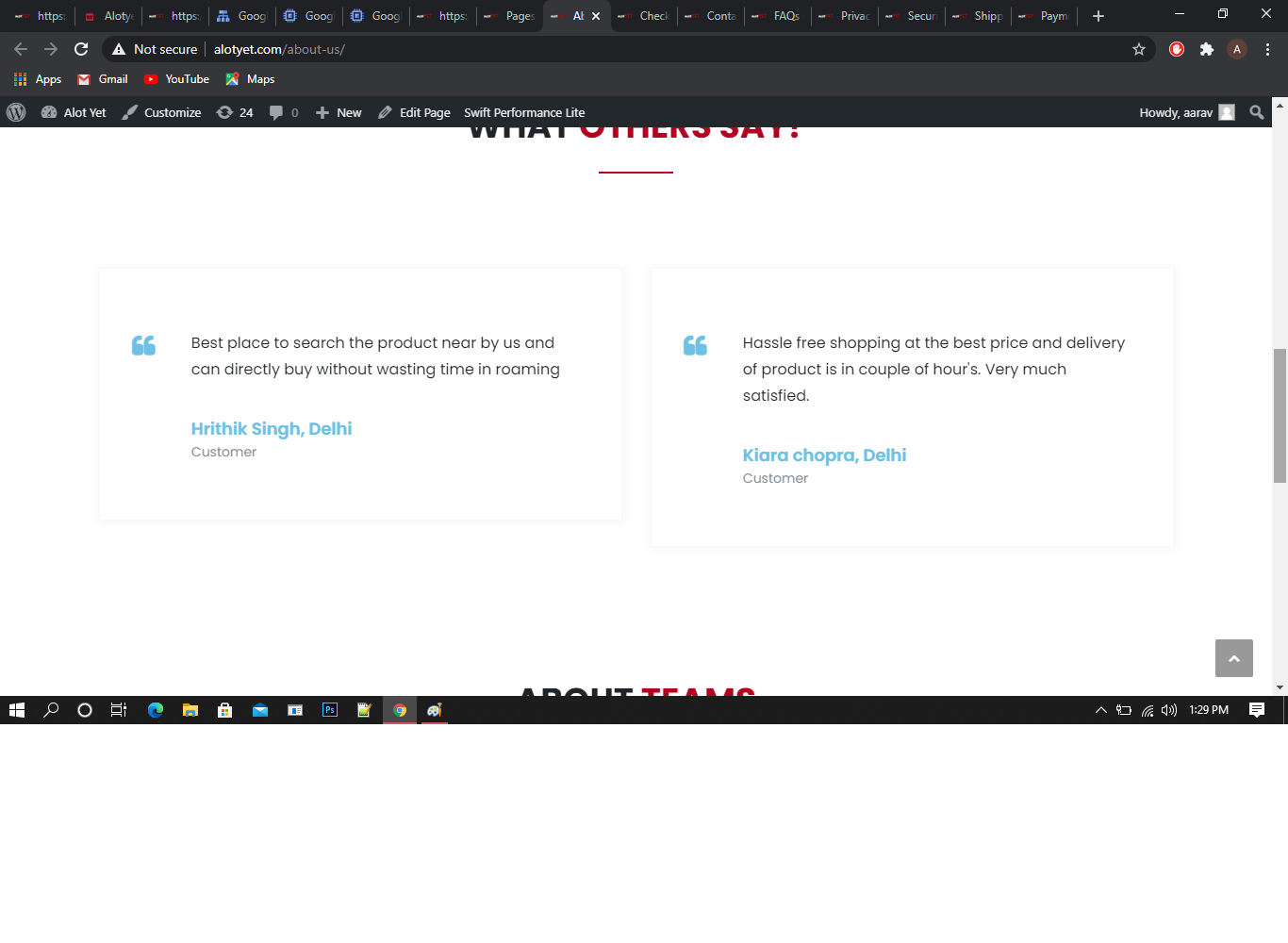The height and width of the screenshot is (943, 1288).
Task: Open Swift Performance Lite menu
Action: [524, 112]
